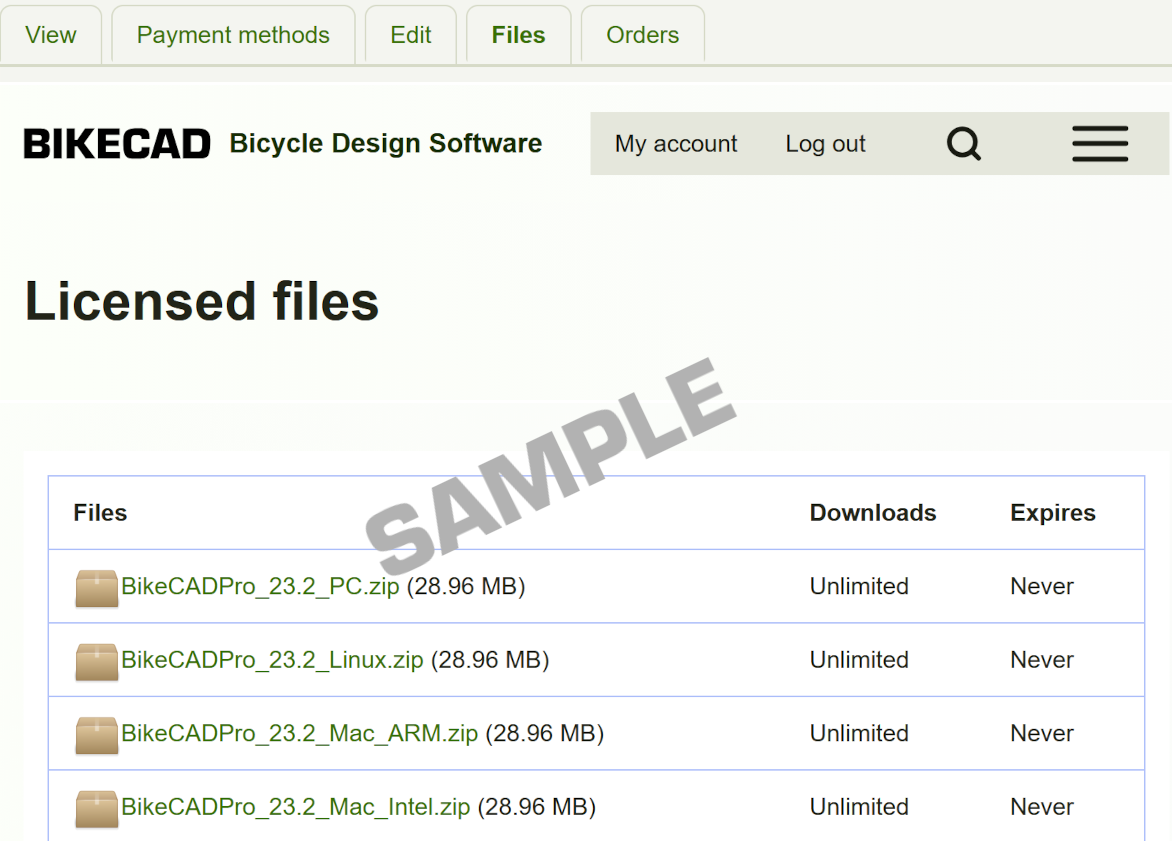Click the (28.96 MB) size after Linux.zip
1172x841 pixels.
pyautogui.click(x=490, y=660)
